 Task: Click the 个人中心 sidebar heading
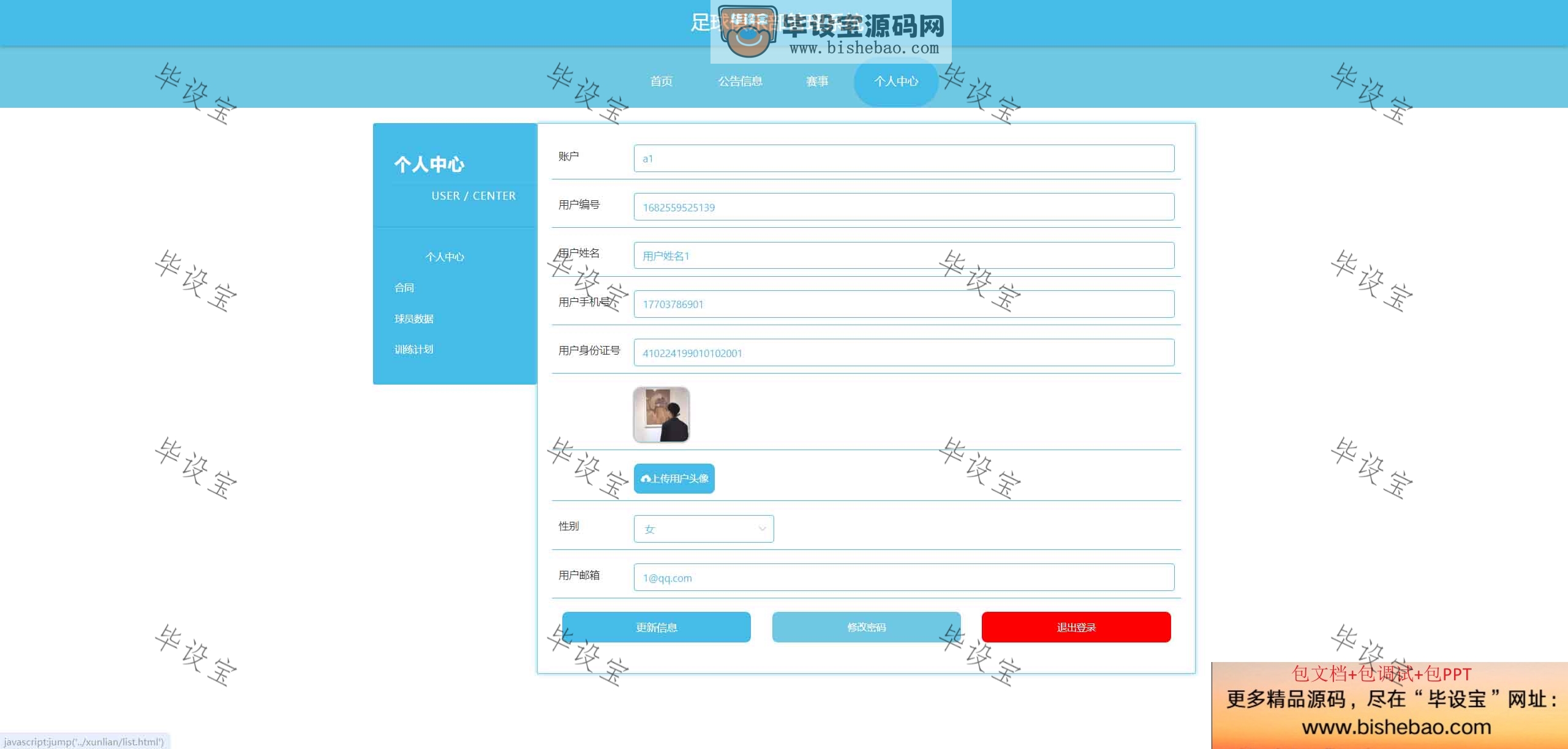tap(429, 164)
